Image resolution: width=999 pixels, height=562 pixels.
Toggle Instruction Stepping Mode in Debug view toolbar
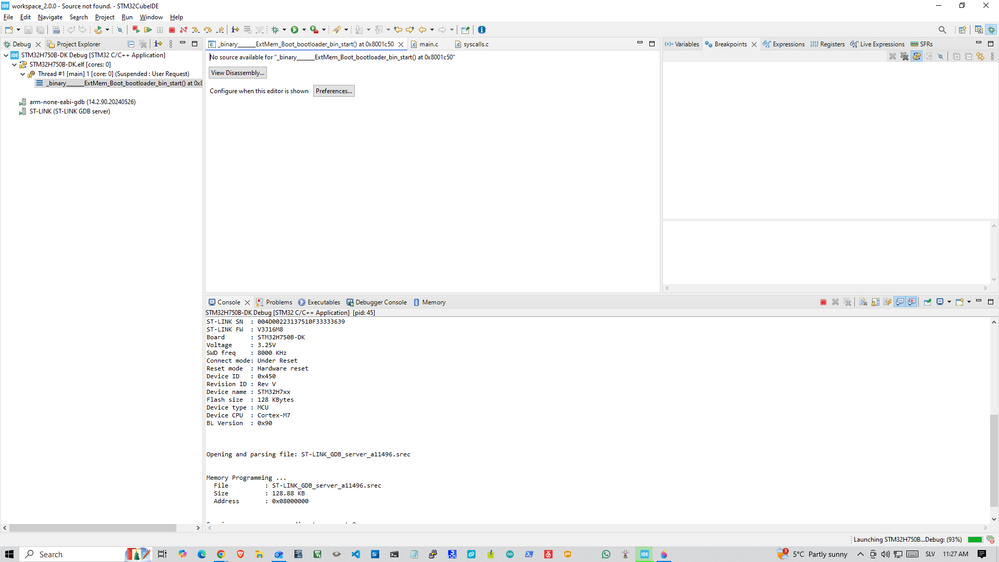tap(158, 44)
